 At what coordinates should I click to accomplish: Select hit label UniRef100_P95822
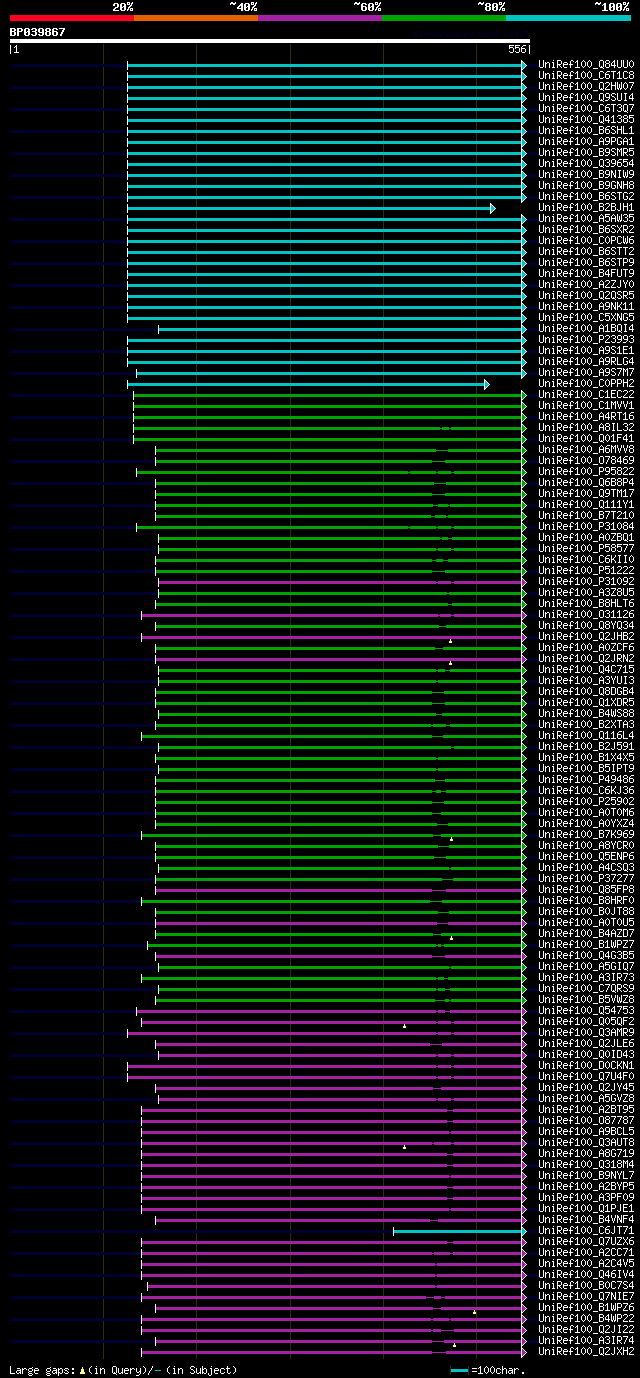coord(586,471)
